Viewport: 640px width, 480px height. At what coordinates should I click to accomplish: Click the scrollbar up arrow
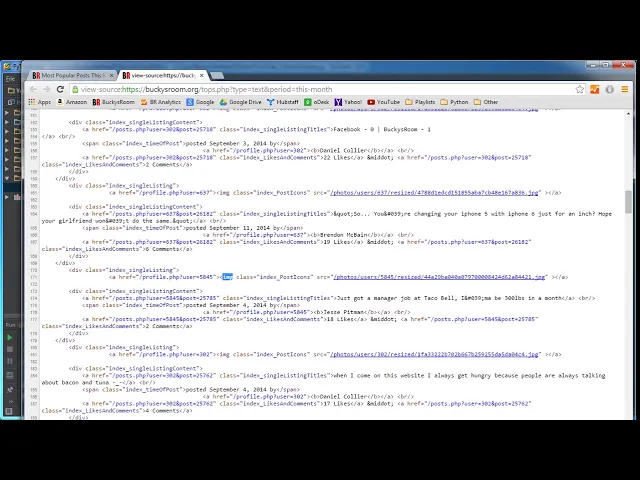coord(628,113)
